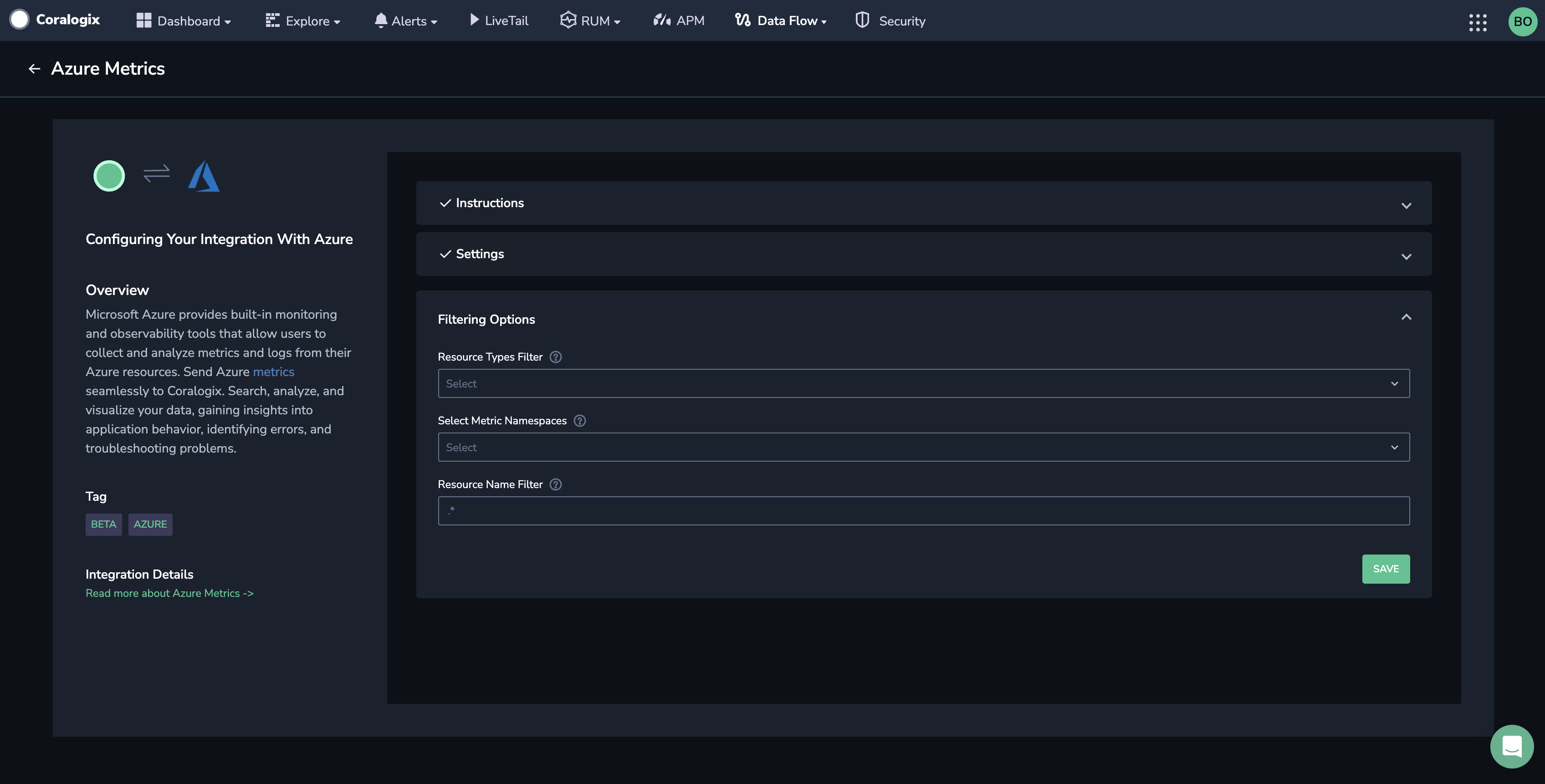Screen dimensions: 1545x784
Task: Click the AZURE tag
Action: coord(151,524)
